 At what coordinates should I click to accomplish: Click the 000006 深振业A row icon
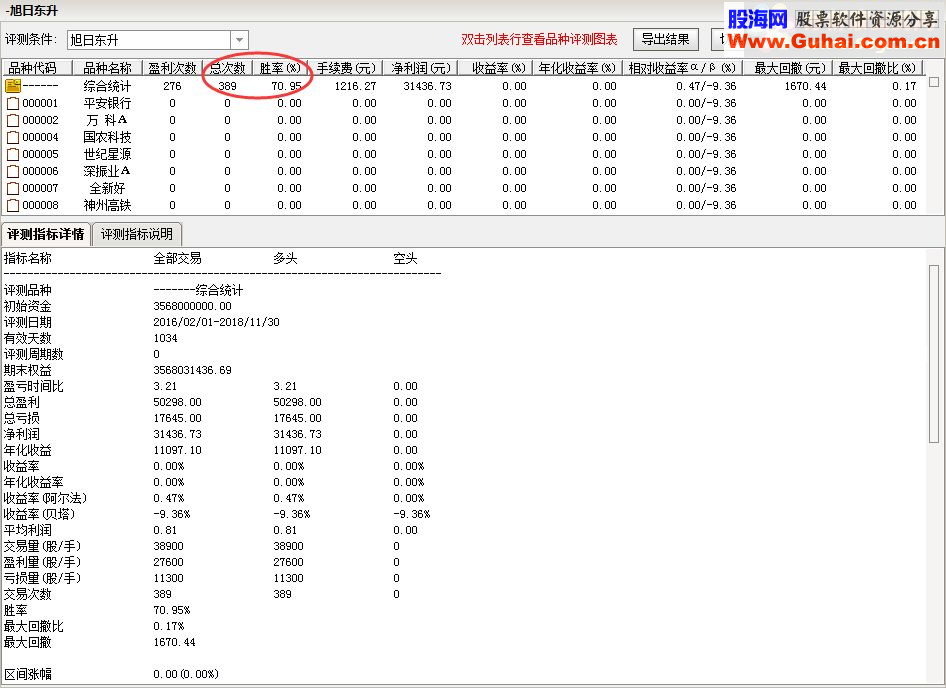[13, 171]
